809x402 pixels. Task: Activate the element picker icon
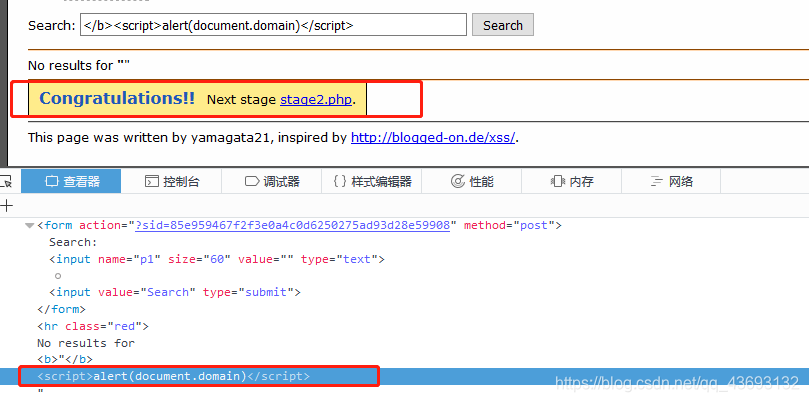click(6, 181)
